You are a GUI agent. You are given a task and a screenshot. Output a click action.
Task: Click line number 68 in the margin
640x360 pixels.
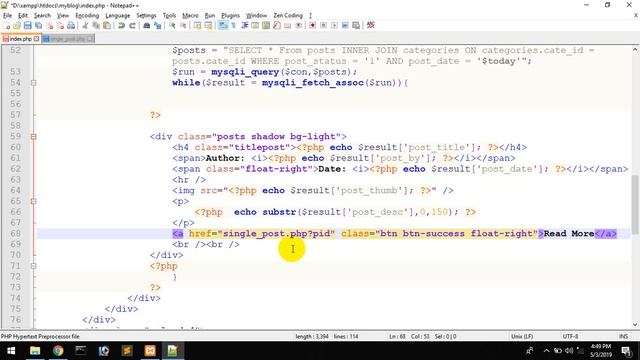(16, 233)
